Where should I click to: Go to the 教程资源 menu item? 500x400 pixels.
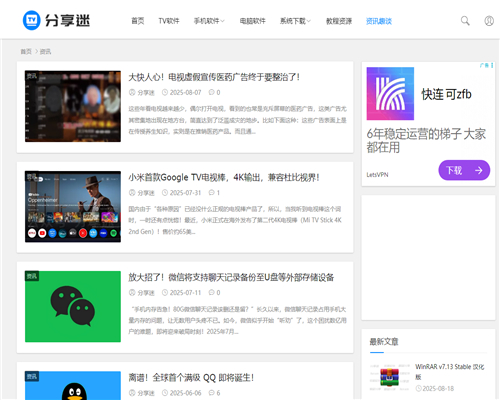coord(339,21)
